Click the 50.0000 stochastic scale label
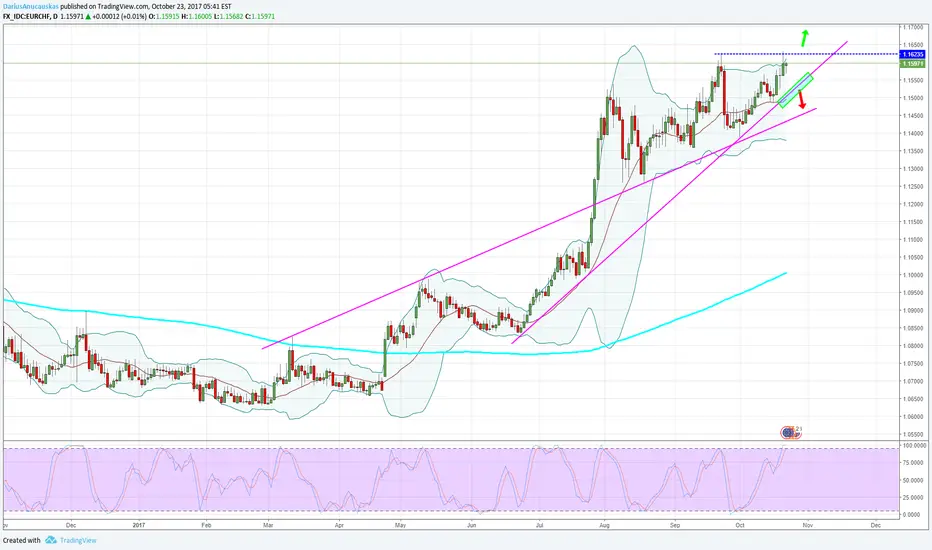 coord(914,480)
